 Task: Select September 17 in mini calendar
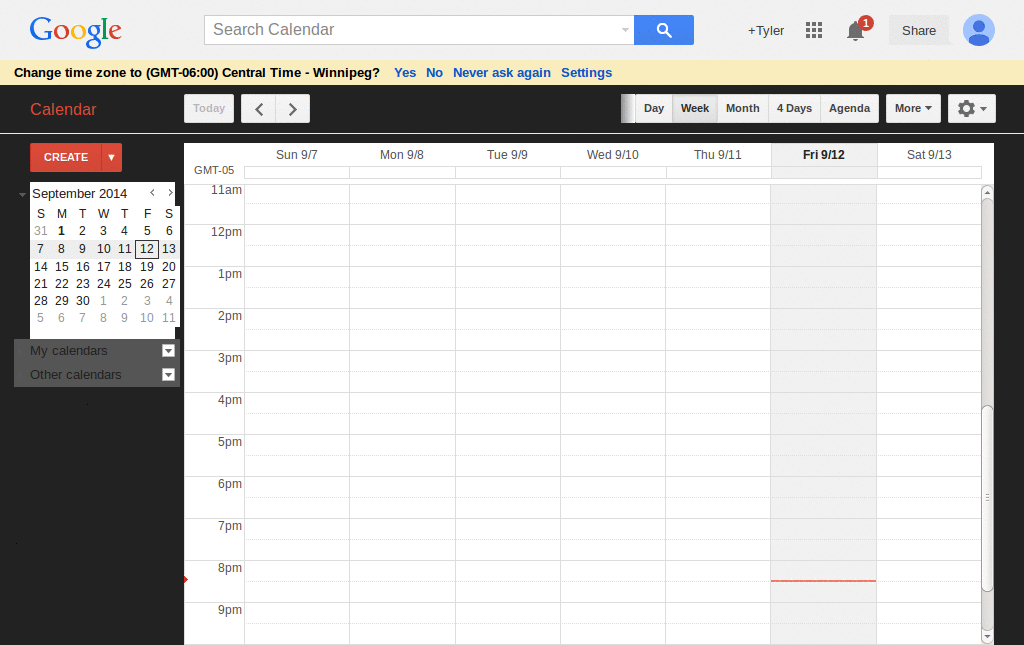click(104, 266)
